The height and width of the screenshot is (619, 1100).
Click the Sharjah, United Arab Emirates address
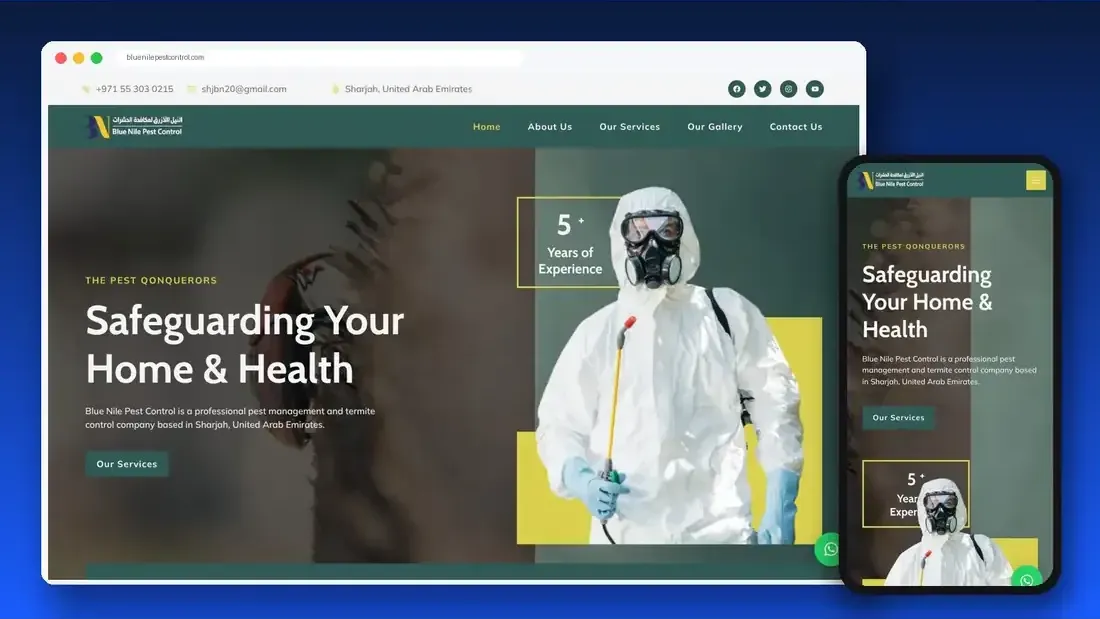(x=408, y=89)
